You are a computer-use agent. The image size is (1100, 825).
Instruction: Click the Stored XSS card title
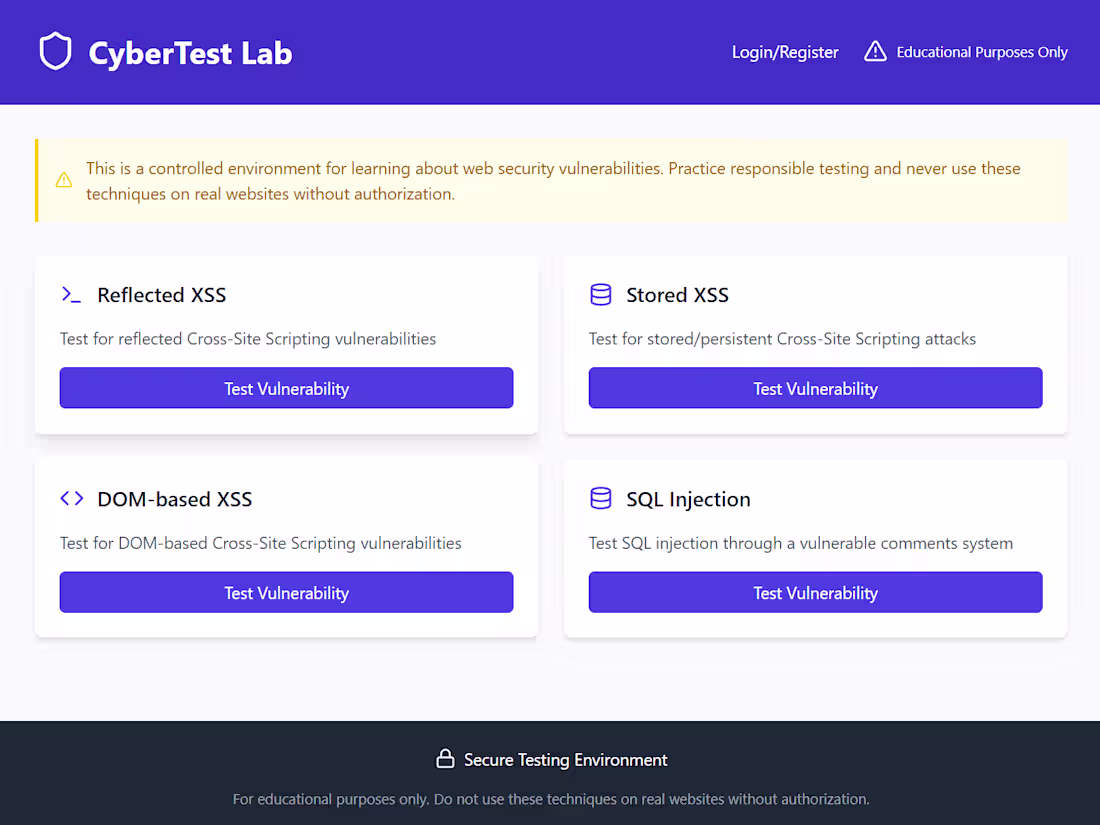pos(677,295)
